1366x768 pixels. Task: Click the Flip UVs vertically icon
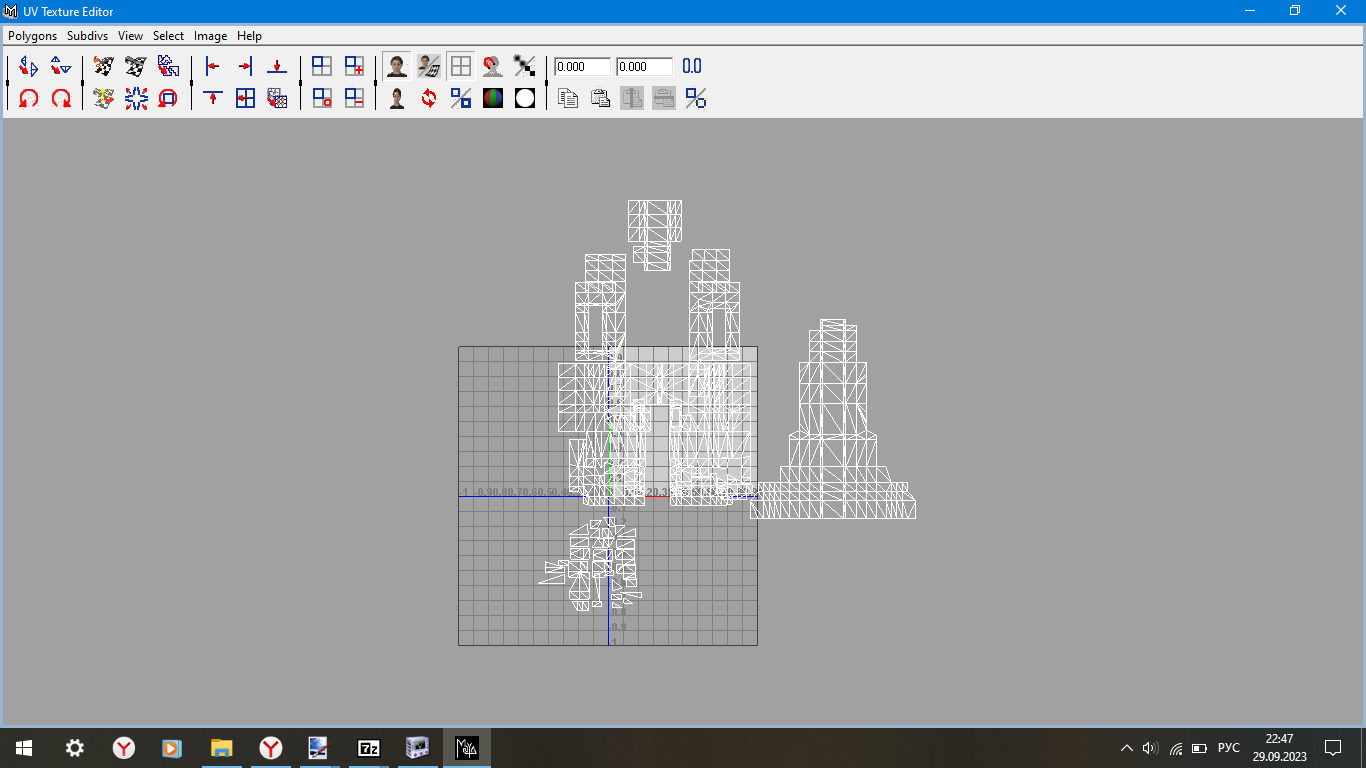pyautogui.click(x=61, y=67)
